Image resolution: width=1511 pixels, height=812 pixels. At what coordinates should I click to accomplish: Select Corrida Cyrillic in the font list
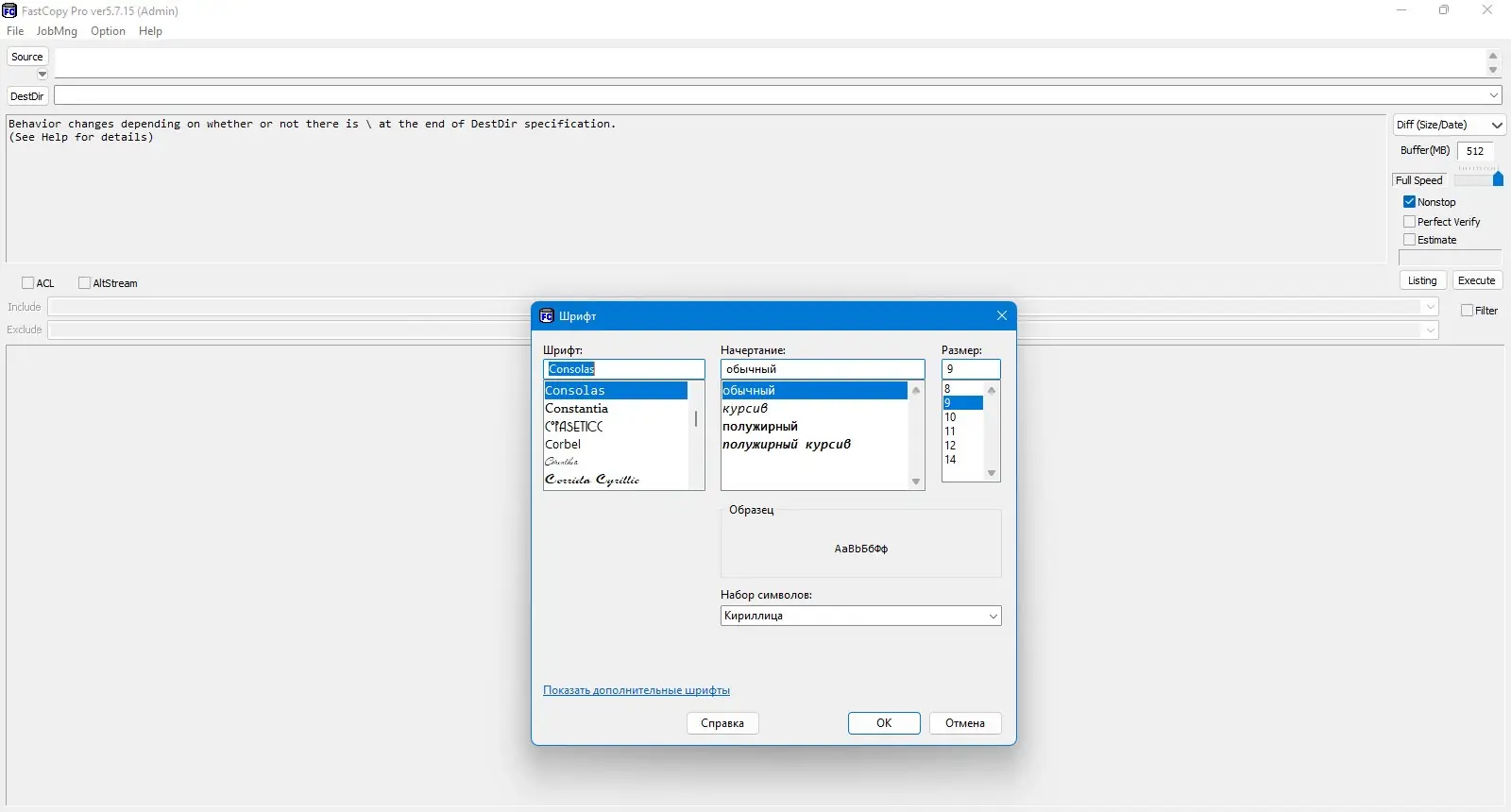[x=616, y=480]
